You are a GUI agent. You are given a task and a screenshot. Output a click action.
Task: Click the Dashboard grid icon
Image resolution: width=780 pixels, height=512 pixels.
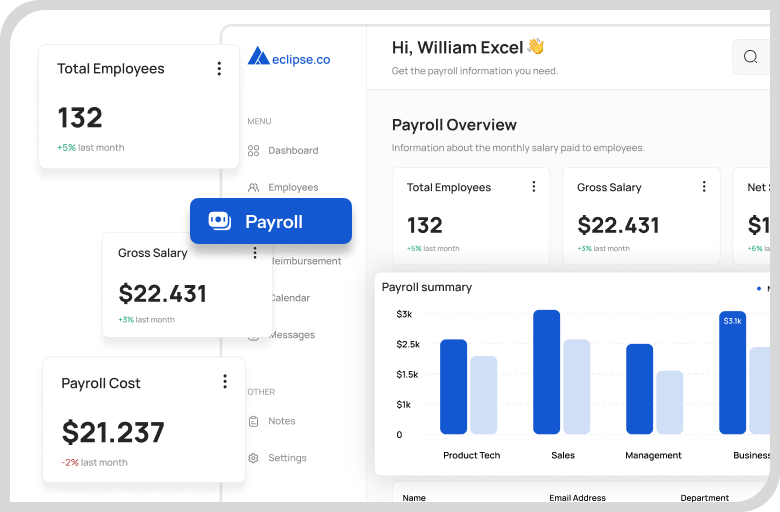coord(253,151)
